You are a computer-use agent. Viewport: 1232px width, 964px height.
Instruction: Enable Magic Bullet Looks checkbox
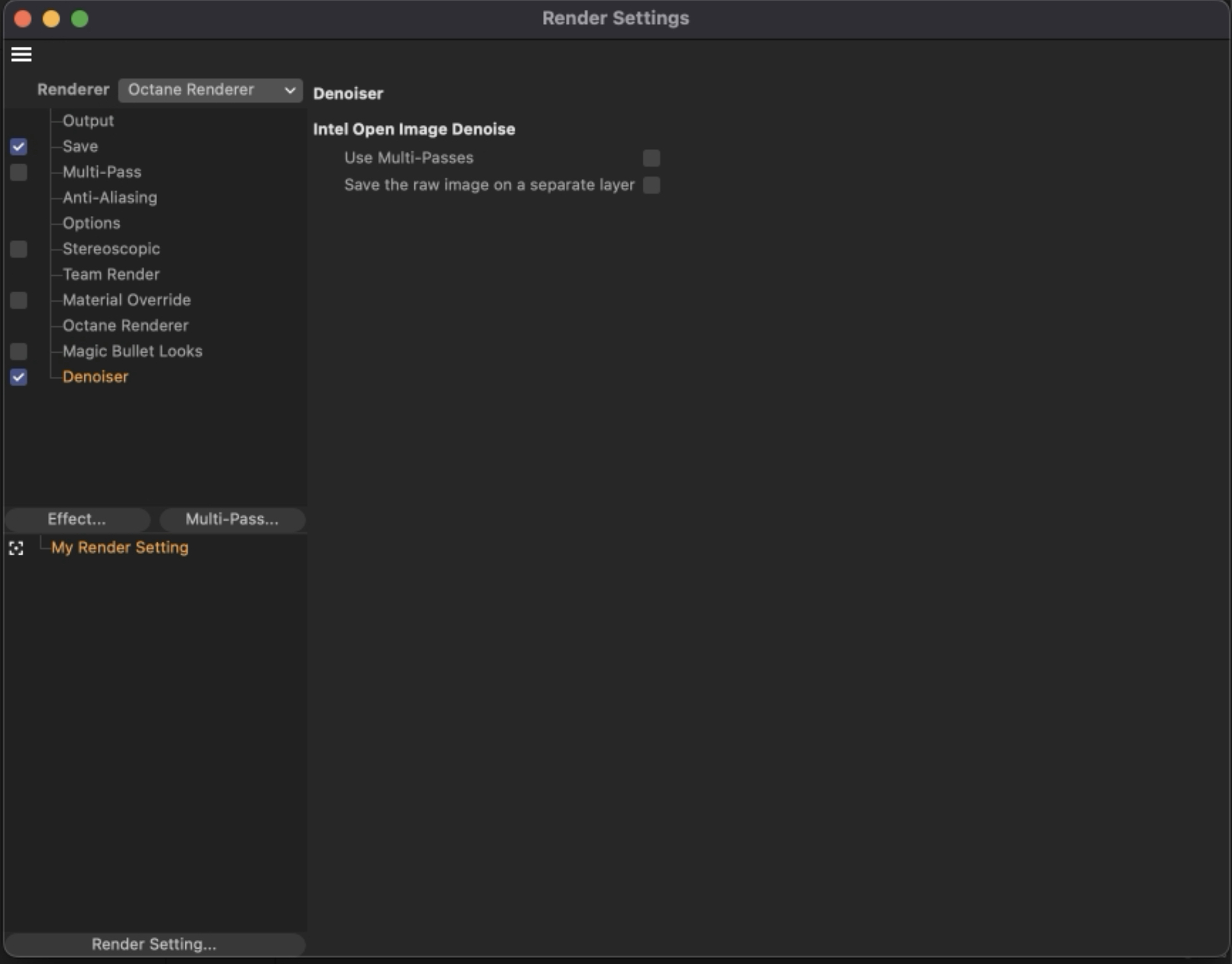tap(18, 351)
